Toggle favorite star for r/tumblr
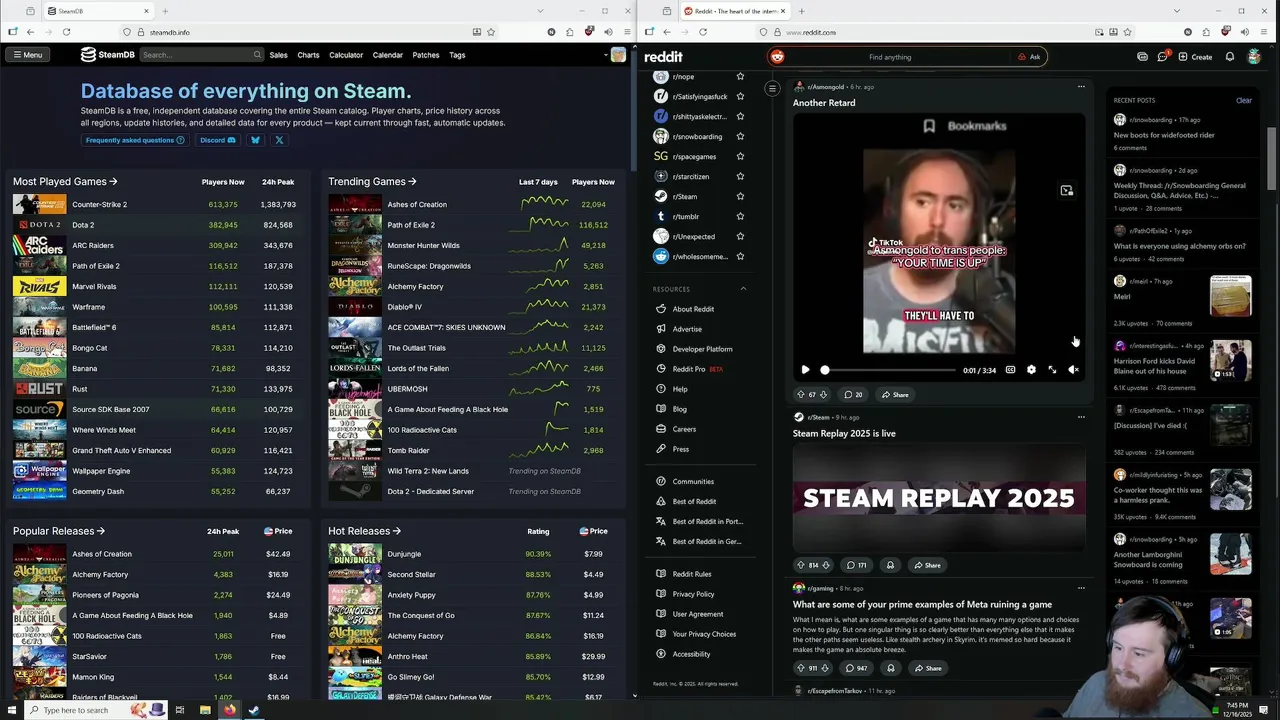Image resolution: width=1280 pixels, height=720 pixels. coord(740,216)
